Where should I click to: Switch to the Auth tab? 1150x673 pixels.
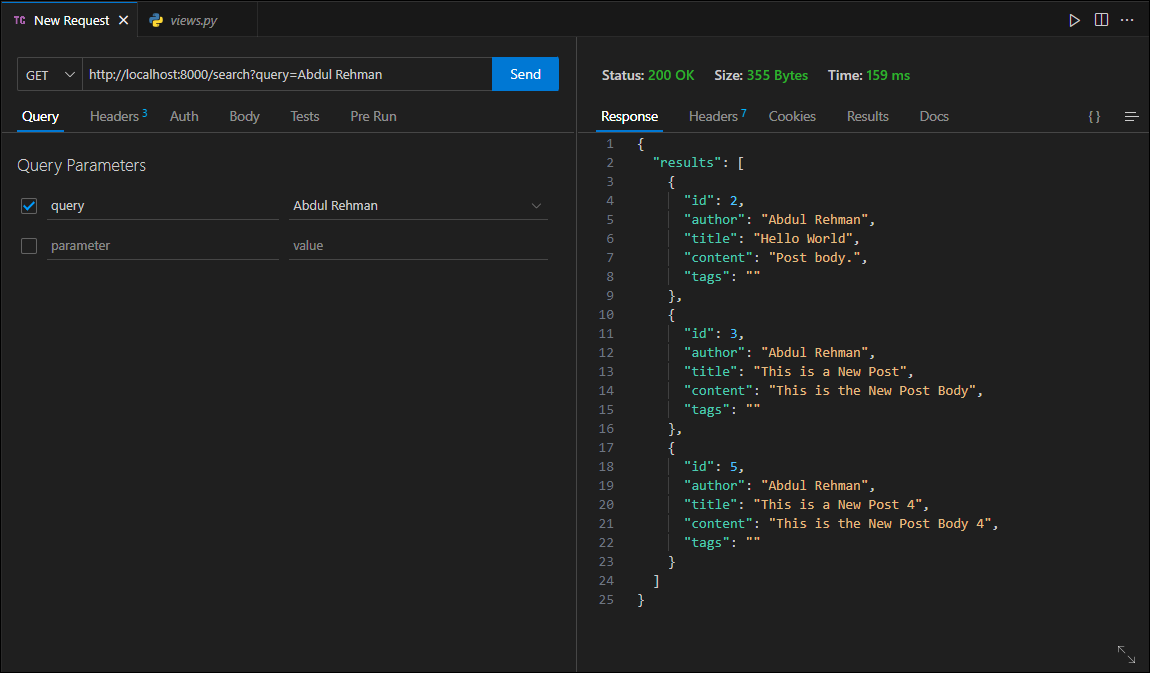184,117
